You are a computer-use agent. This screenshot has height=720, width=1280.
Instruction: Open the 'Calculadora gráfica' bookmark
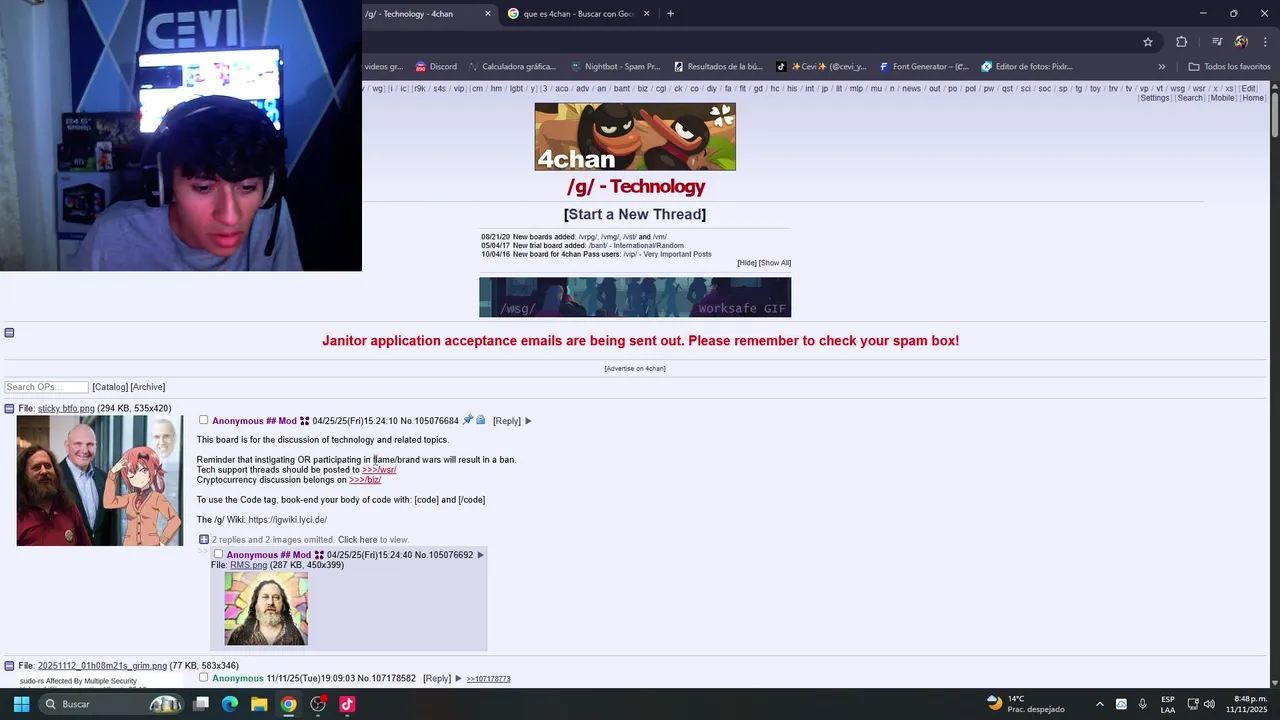click(511, 67)
